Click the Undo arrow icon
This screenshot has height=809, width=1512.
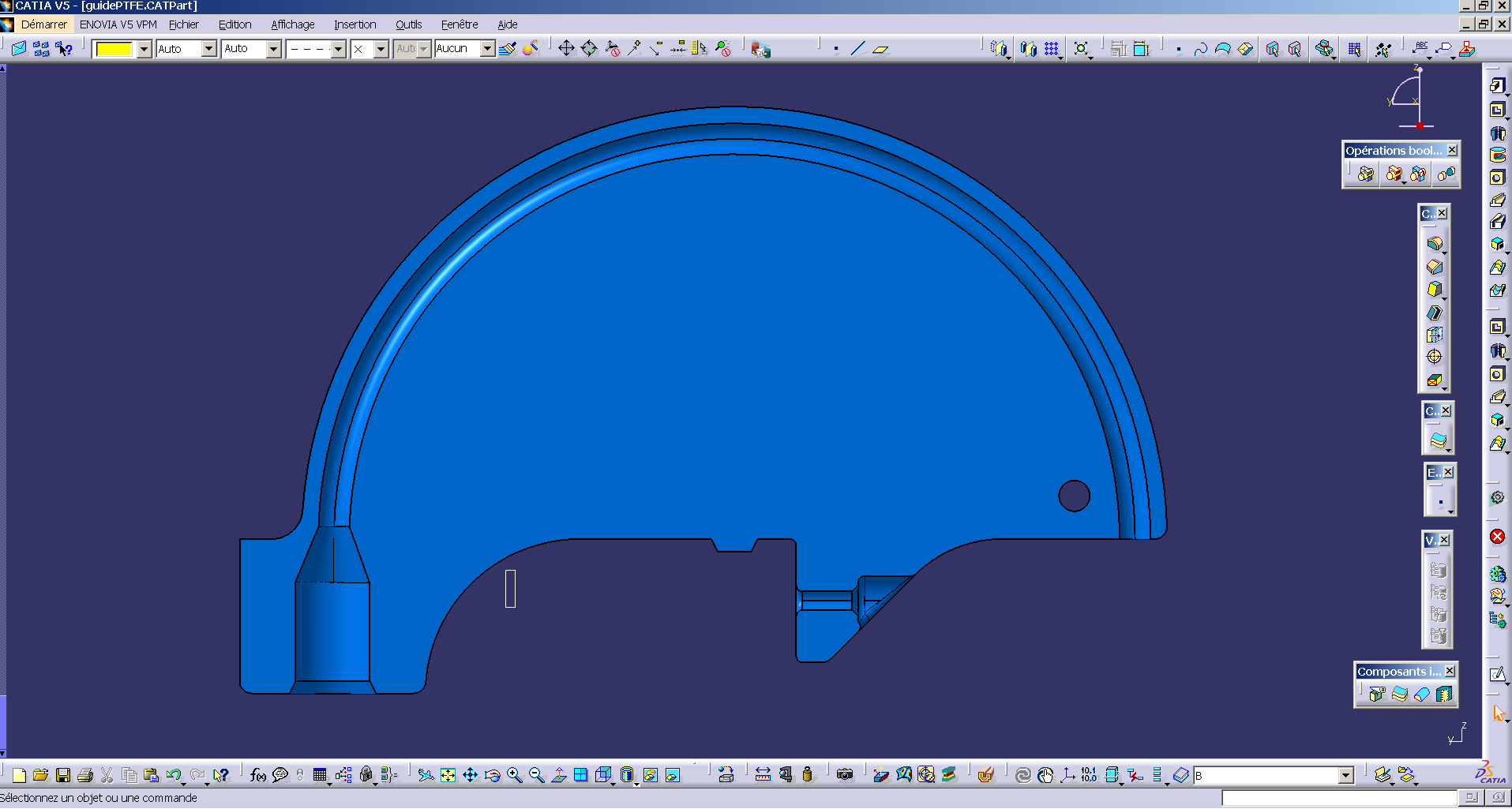pos(174,775)
